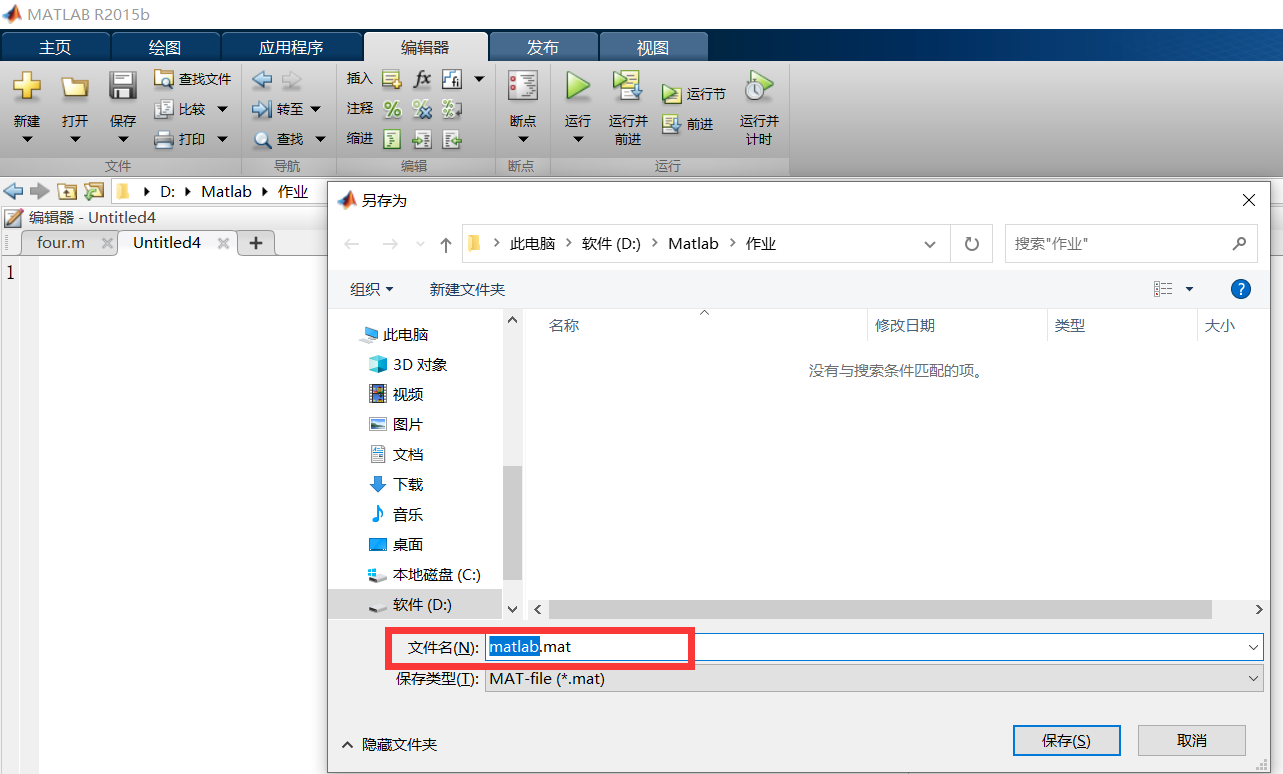
Task: Click the fixed-point fi insert icon
Action: coord(452,79)
